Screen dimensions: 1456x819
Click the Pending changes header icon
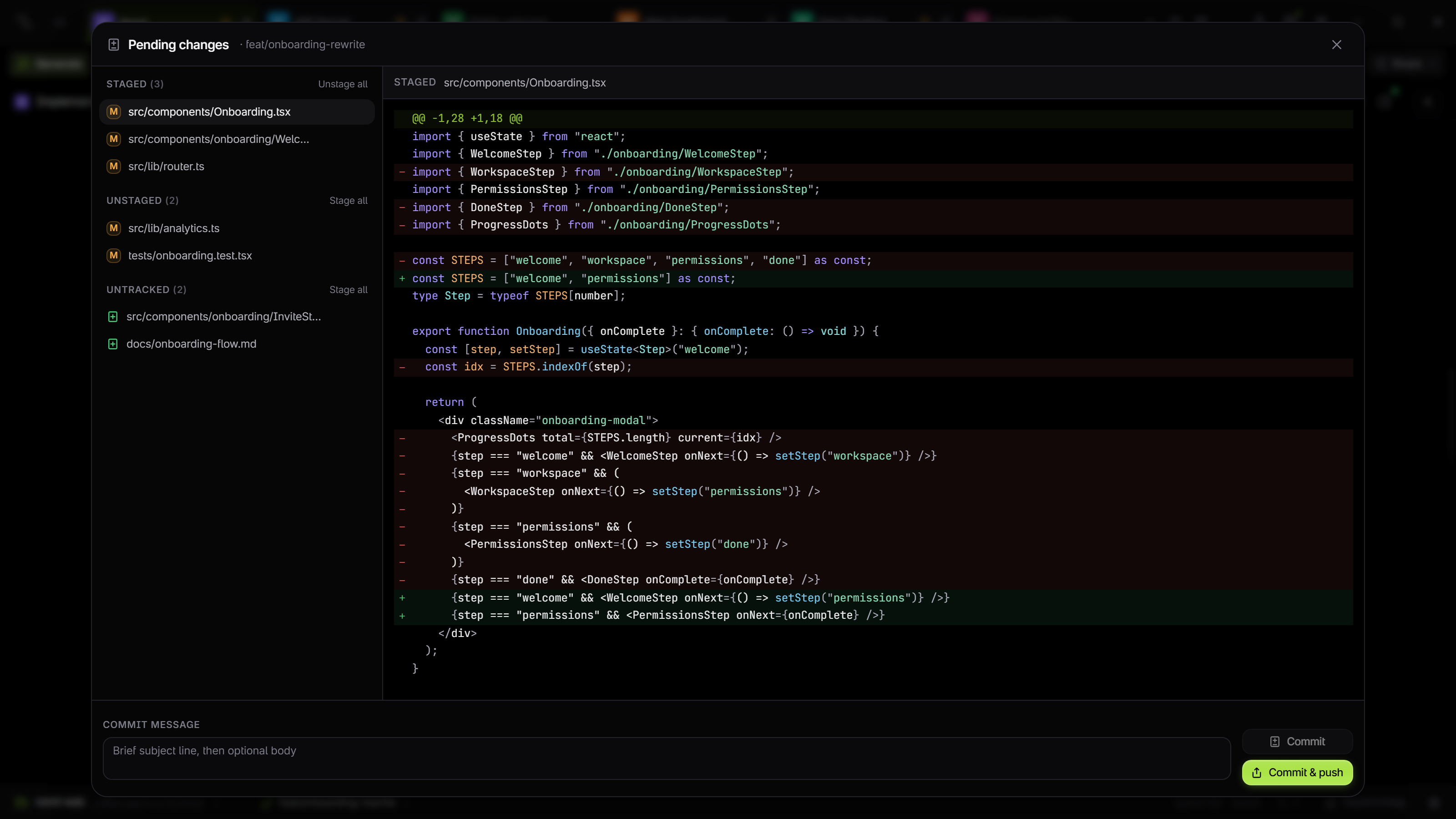(114, 45)
